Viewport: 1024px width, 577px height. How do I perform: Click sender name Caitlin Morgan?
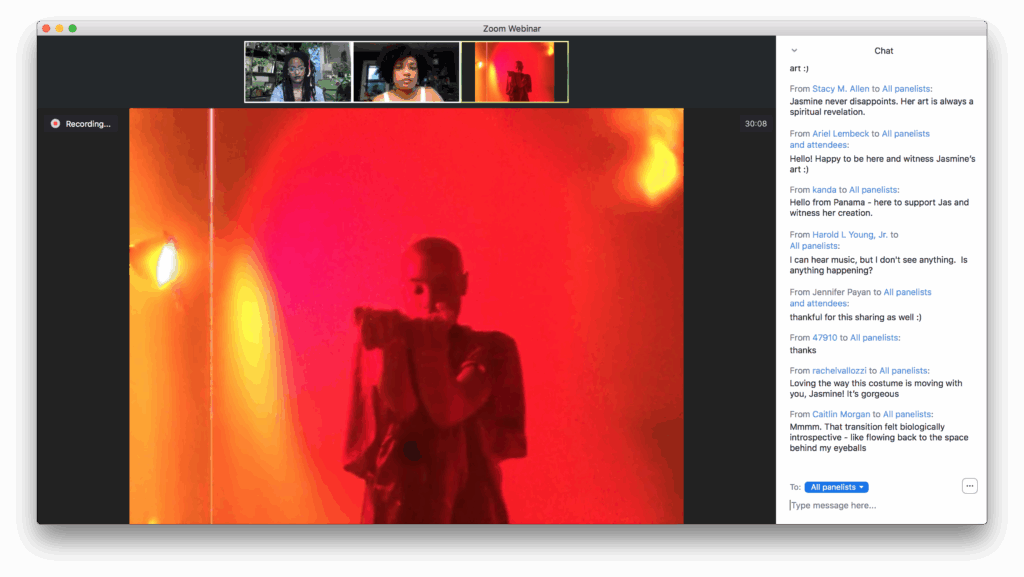coord(842,414)
